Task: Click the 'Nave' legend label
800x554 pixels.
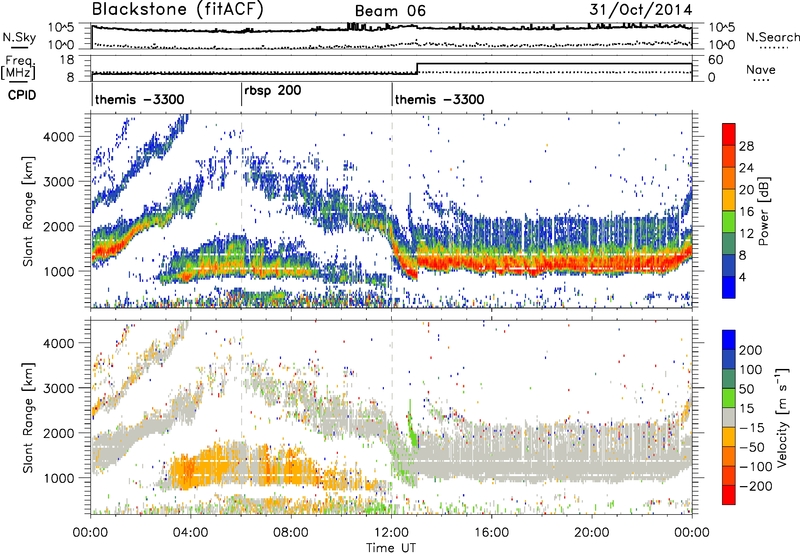Action: [x=761, y=70]
